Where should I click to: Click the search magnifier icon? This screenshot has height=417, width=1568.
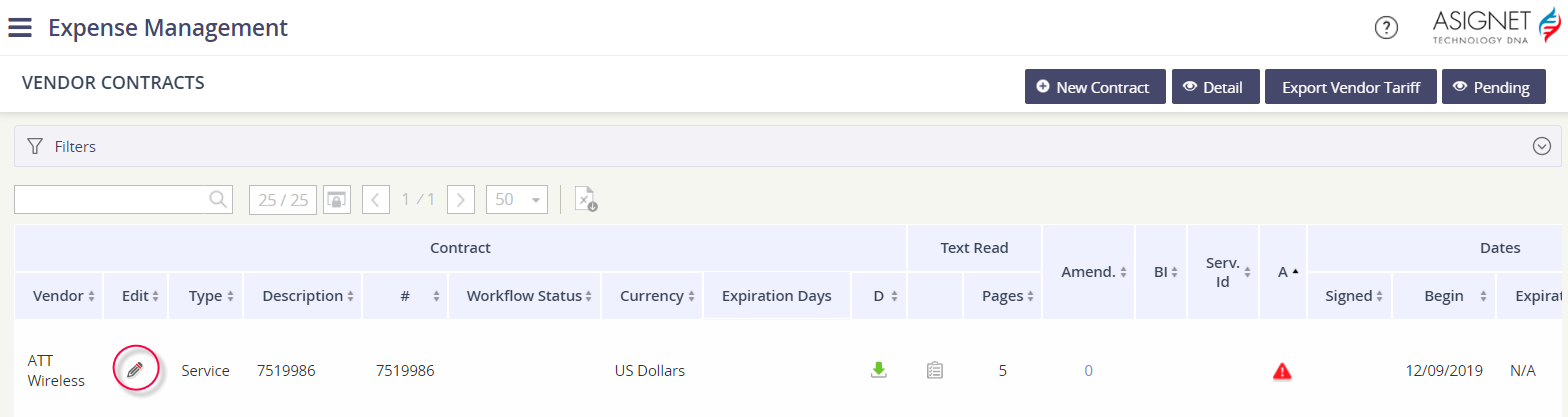[x=218, y=200]
